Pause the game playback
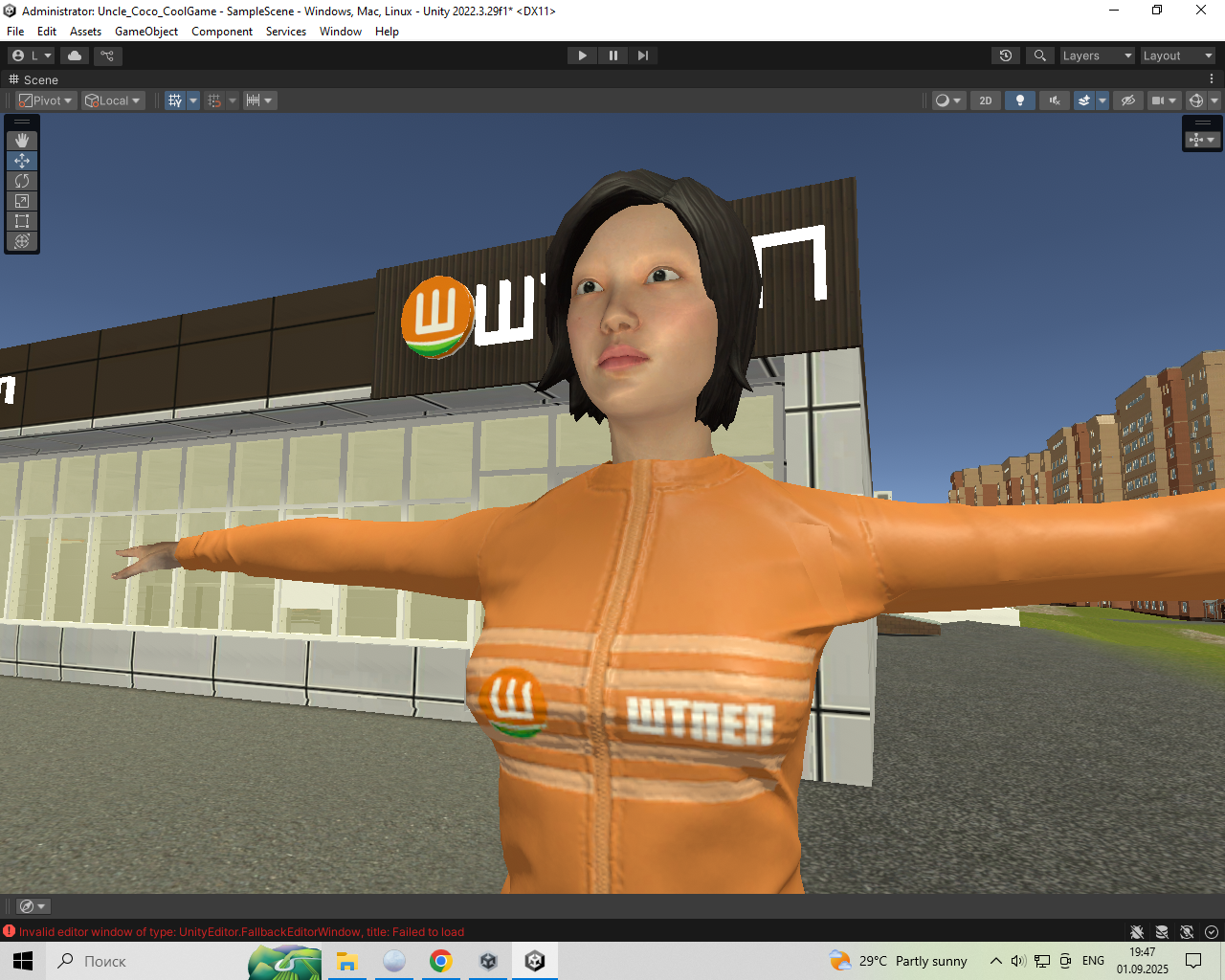This screenshot has width=1225, height=980. (612, 56)
